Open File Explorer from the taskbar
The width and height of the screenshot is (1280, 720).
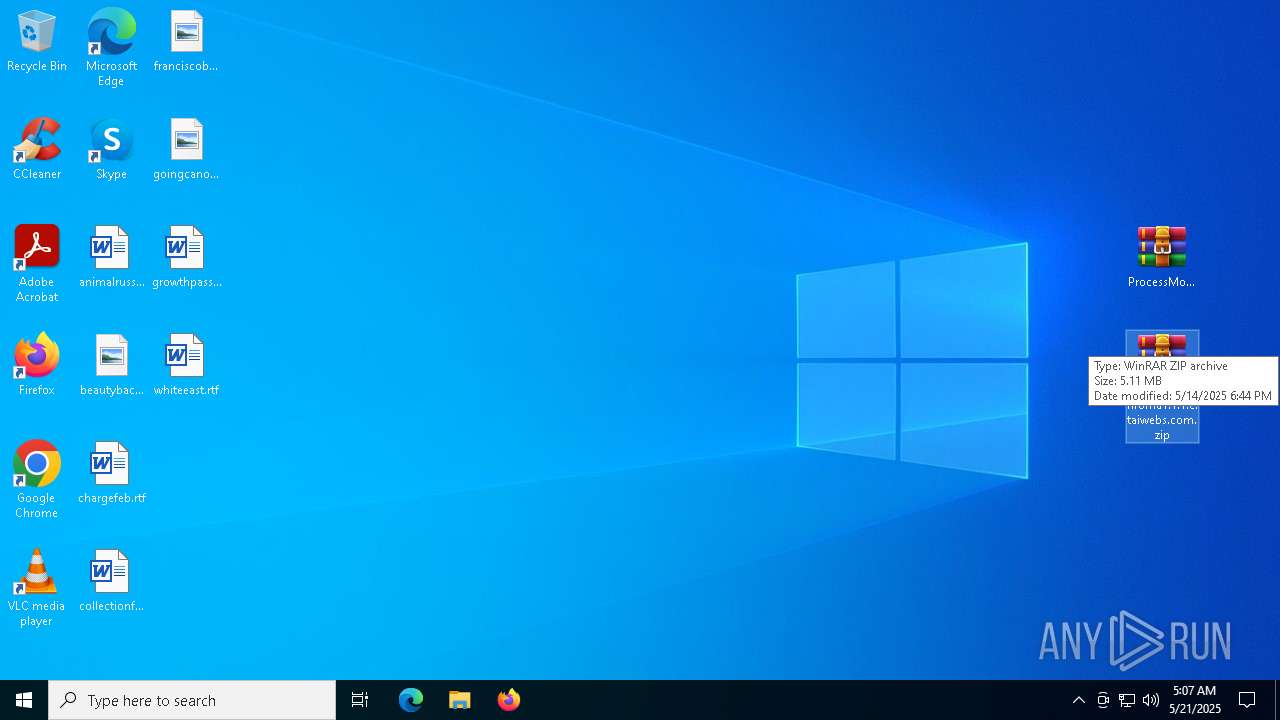click(460, 700)
